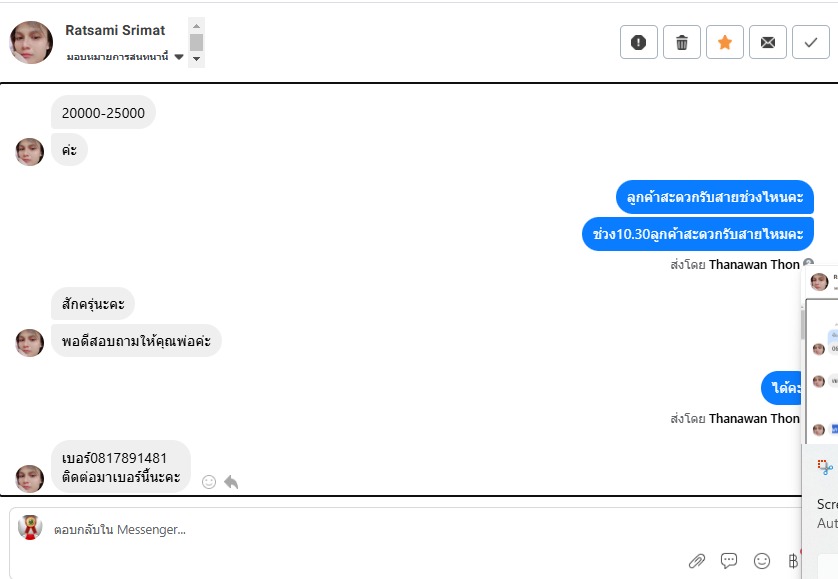Toggle the orange follow-up star

tap(725, 42)
